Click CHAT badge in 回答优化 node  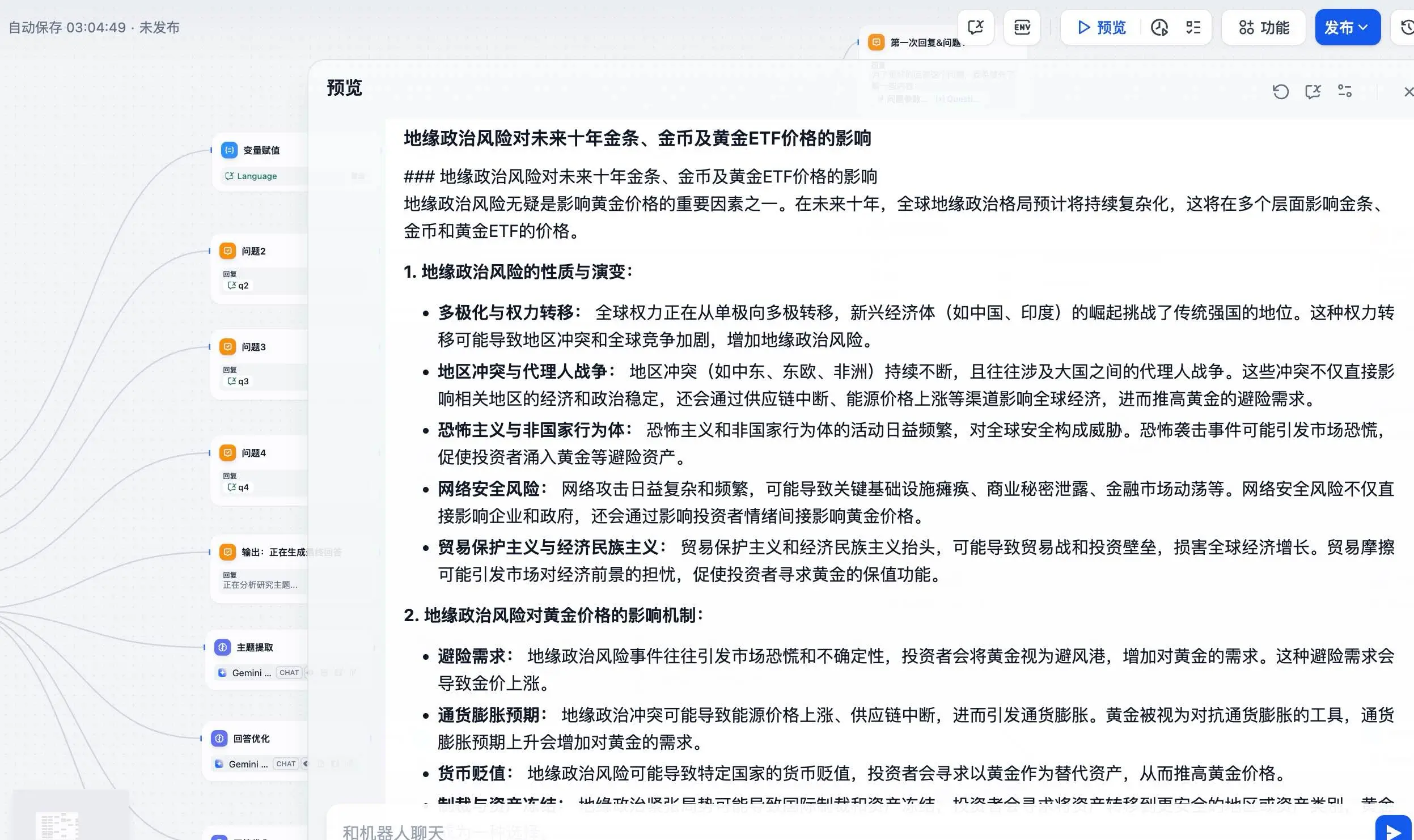pos(286,764)
